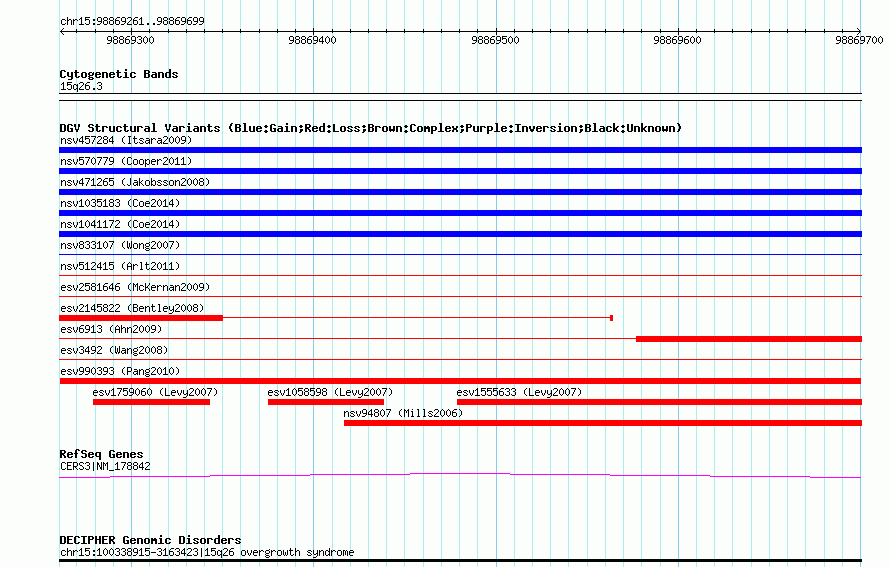Open the nsv833107 (Wong2007) label
Image resolution: width=890 pixels, height=567 pixels.
pyautogui.click(x=120, y=245)
